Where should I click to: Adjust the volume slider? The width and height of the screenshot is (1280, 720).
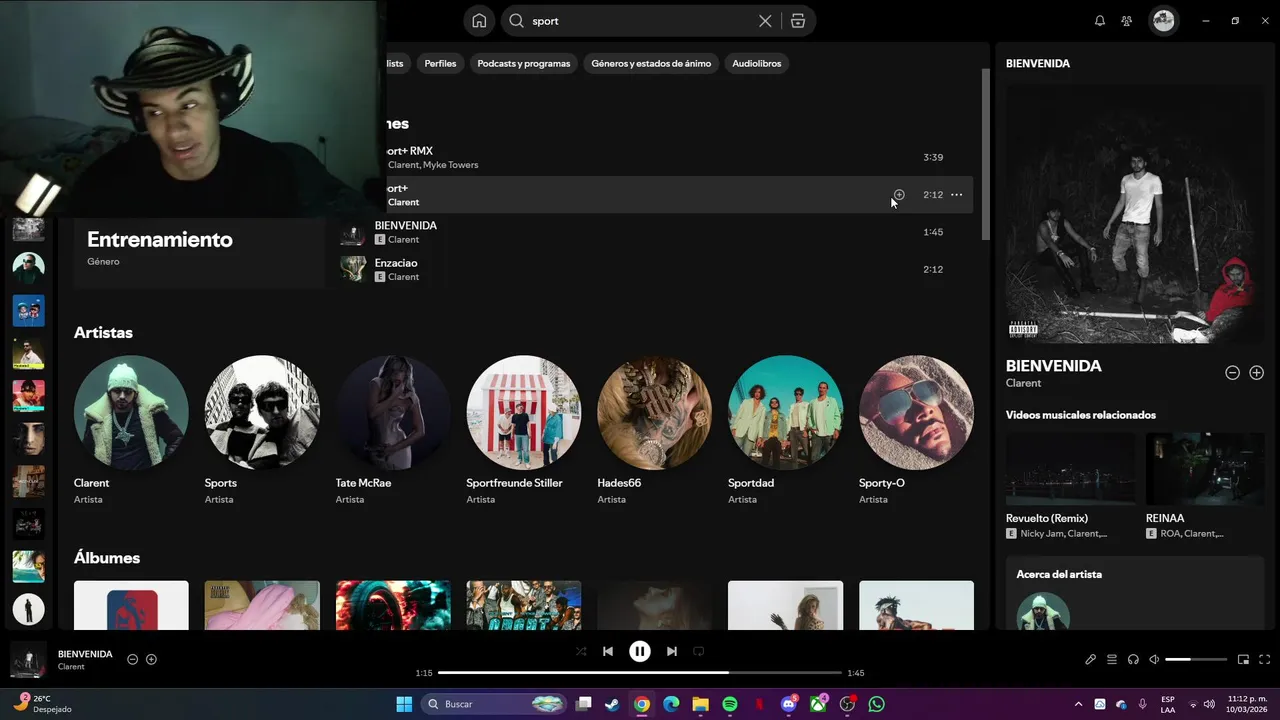coord(1196,660)
